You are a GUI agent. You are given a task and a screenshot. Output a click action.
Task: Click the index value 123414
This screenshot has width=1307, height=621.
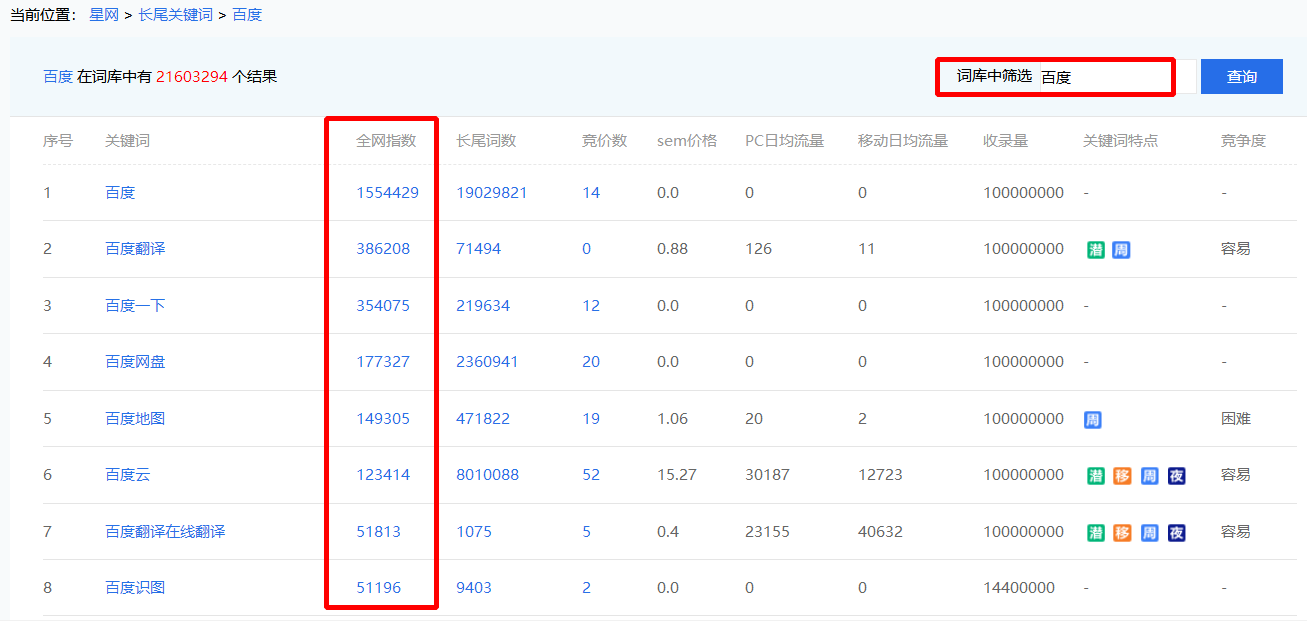point(383,475)
